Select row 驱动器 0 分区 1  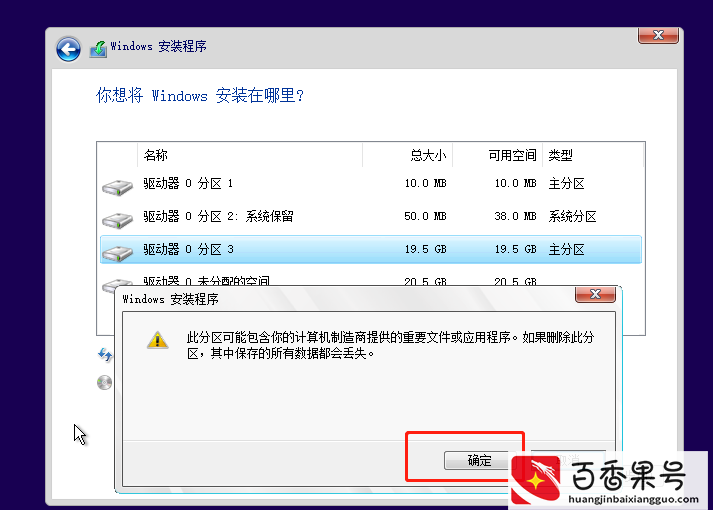[x=371, y=184]
